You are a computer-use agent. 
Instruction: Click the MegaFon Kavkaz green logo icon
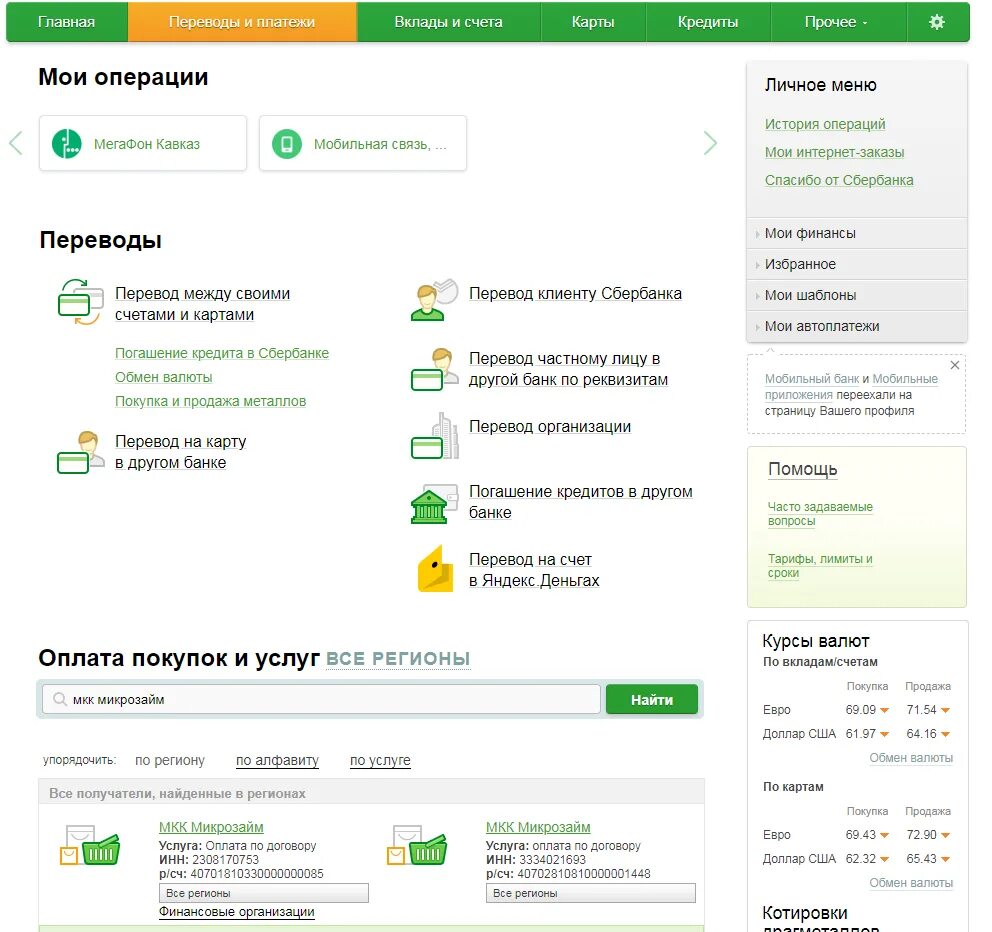66,144
